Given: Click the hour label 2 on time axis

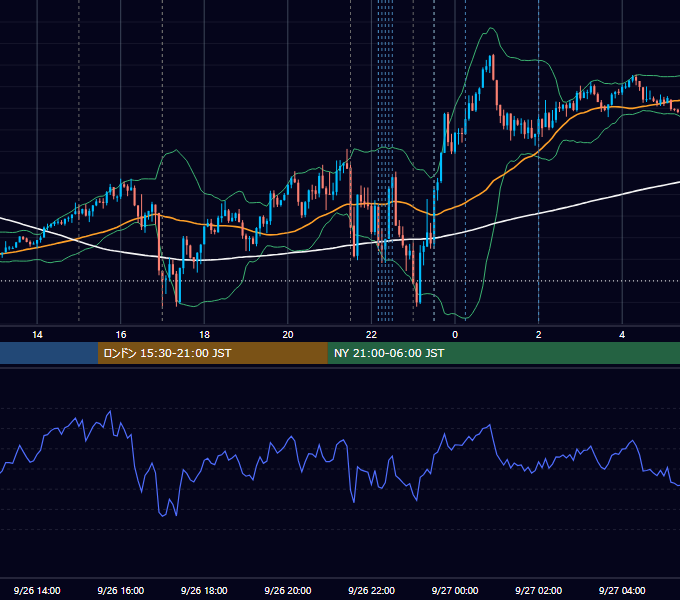Looking at the screenshot, I should (539, 335).
